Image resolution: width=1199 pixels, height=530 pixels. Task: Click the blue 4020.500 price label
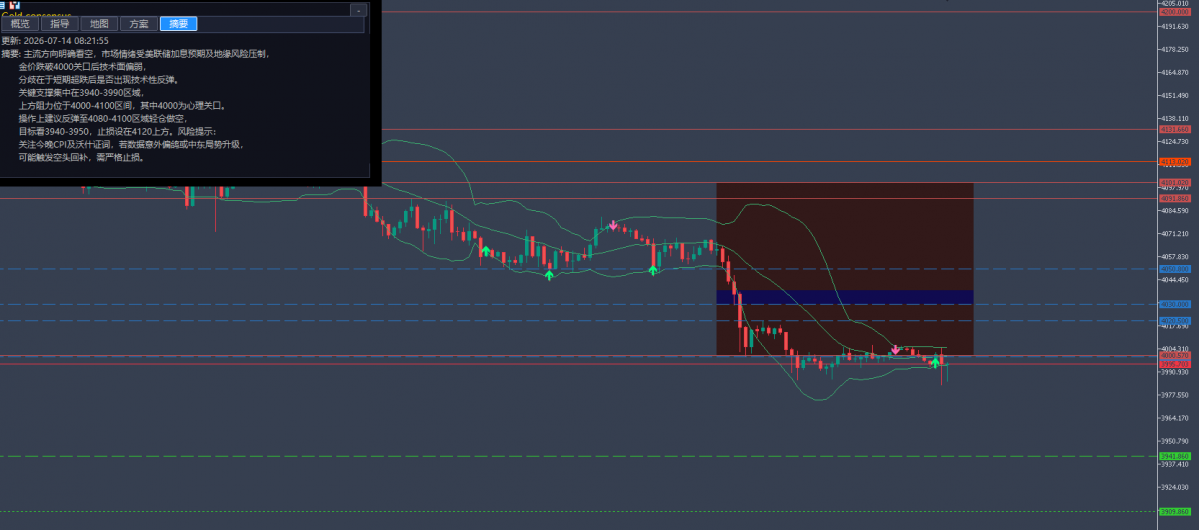click(1175, 320)
